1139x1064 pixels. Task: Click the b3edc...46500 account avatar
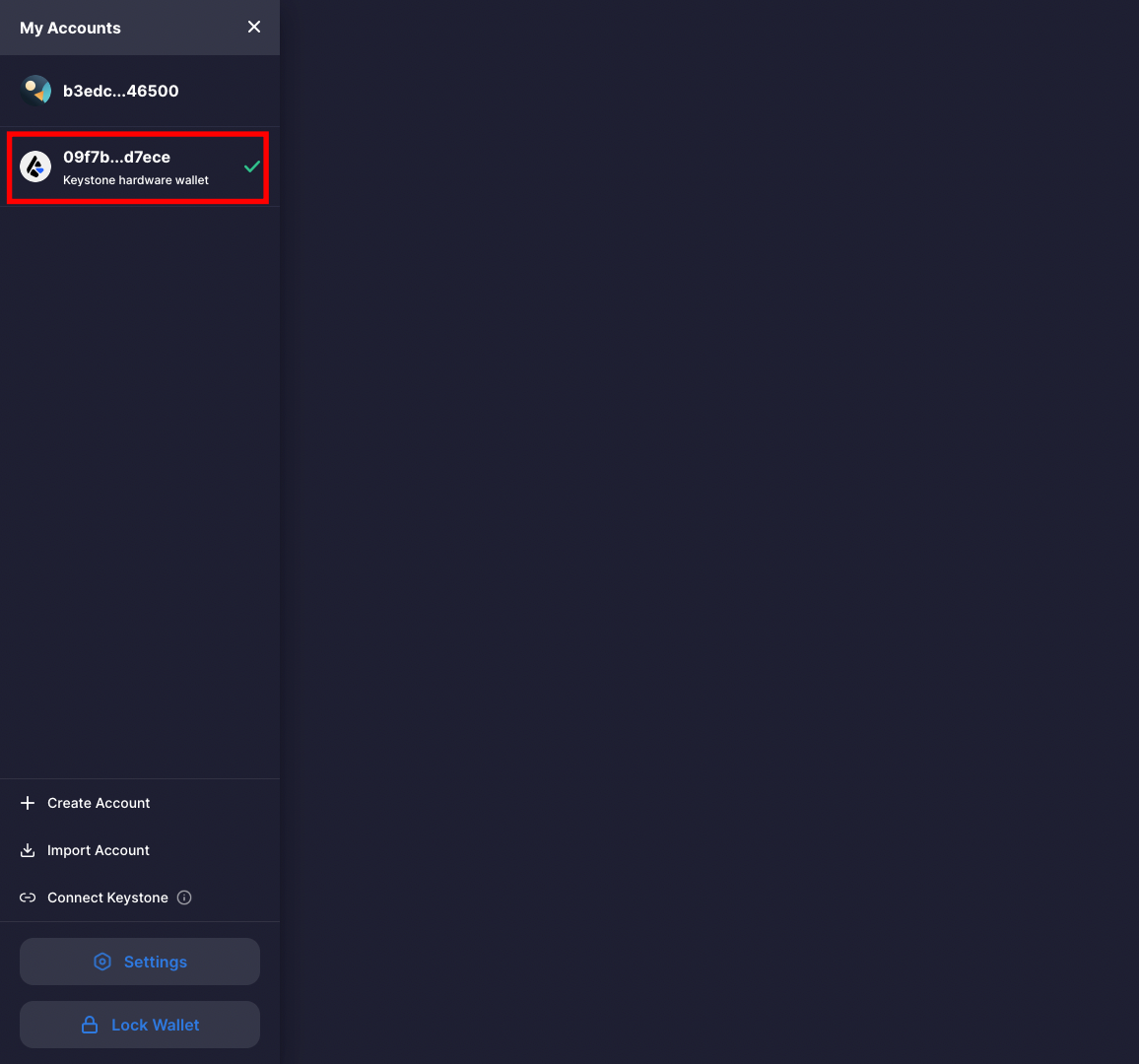point(36,91)
